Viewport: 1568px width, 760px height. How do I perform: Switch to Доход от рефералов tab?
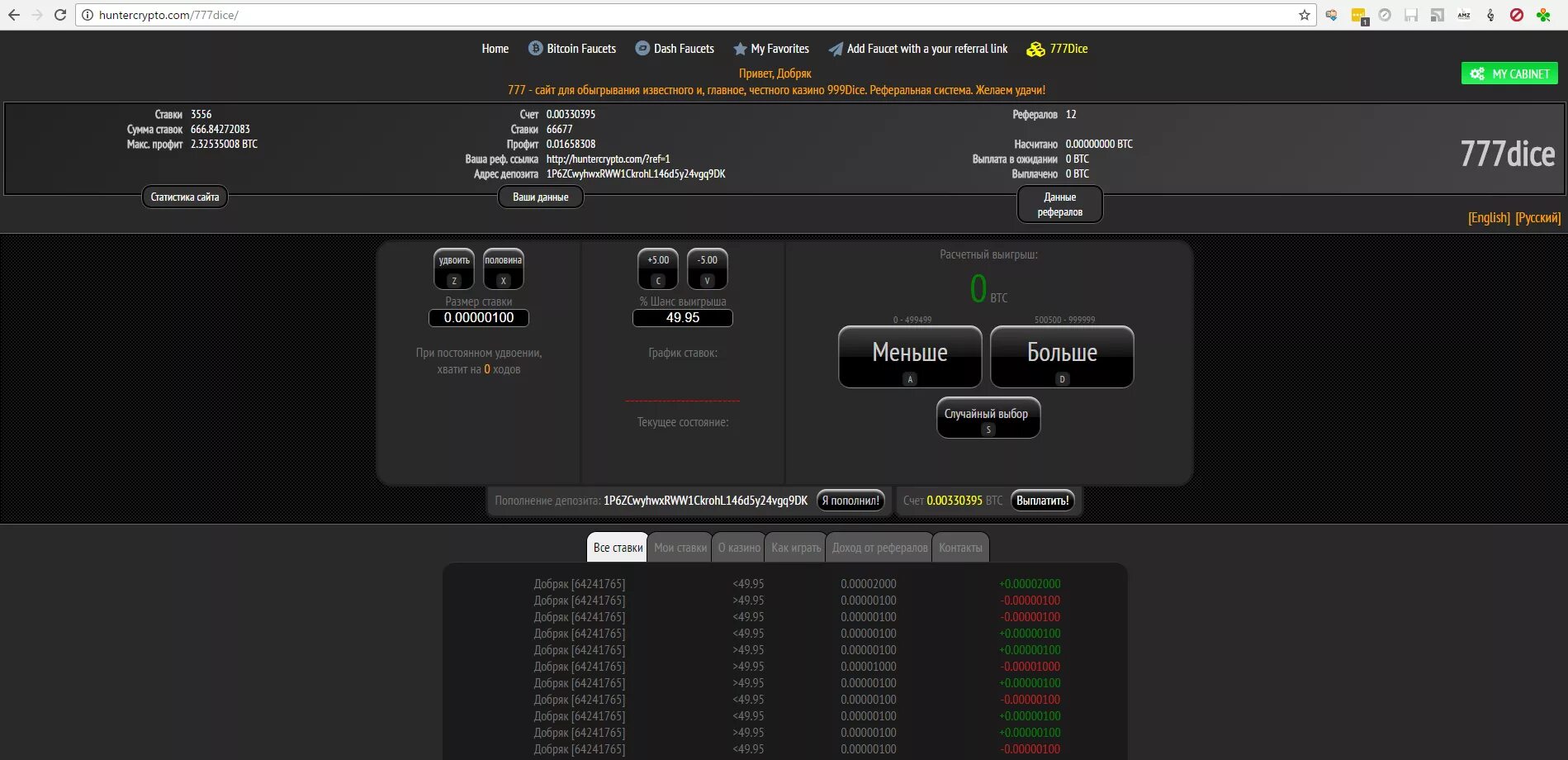(x=879, y=548)
